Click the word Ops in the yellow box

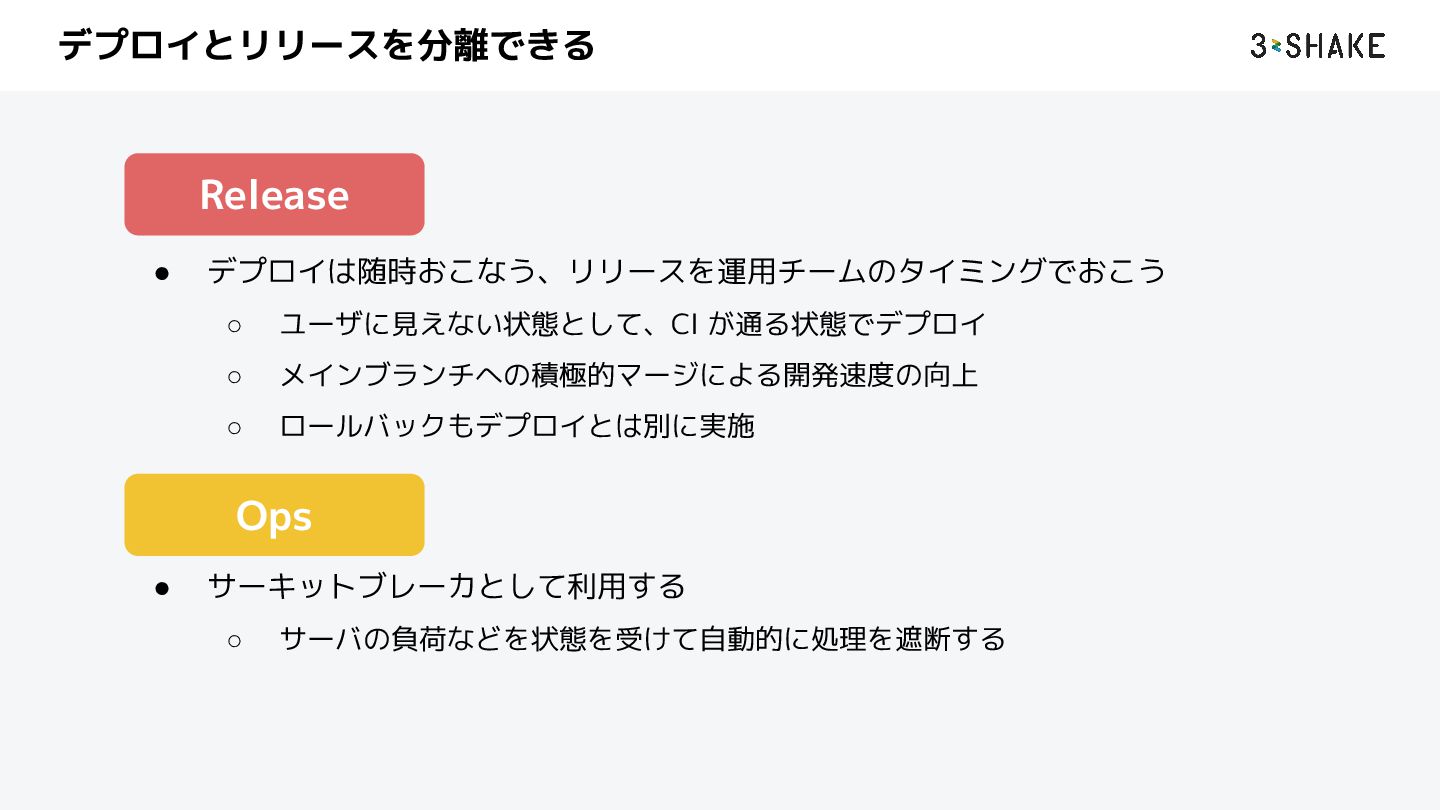tap(274, 516)
